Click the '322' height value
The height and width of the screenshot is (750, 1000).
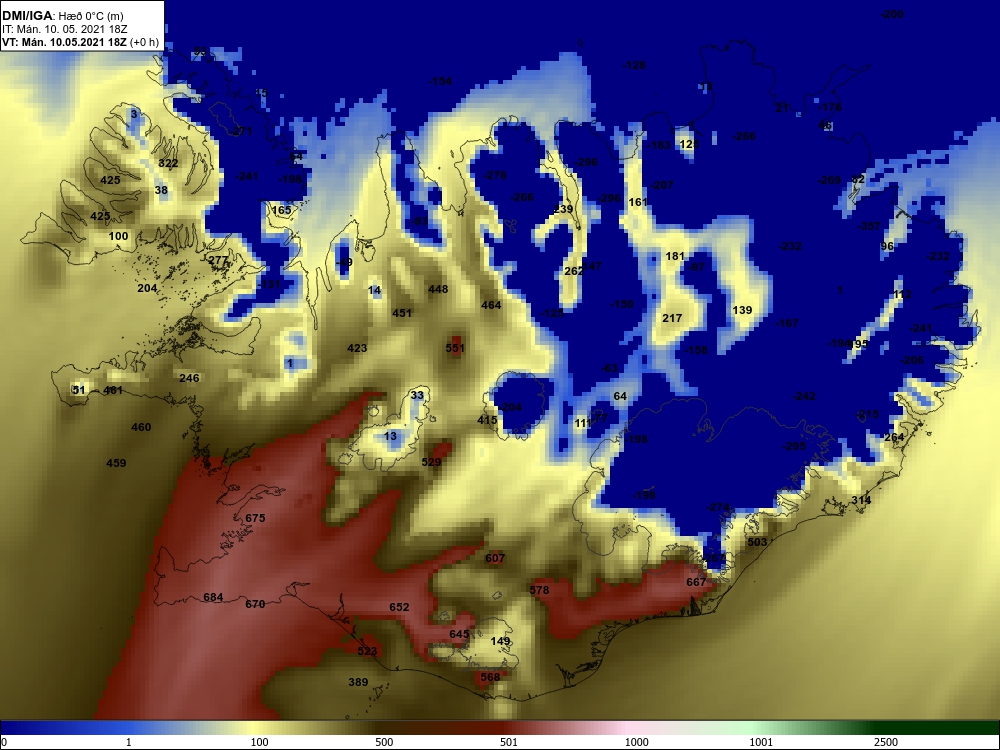(x=168, y=163)
